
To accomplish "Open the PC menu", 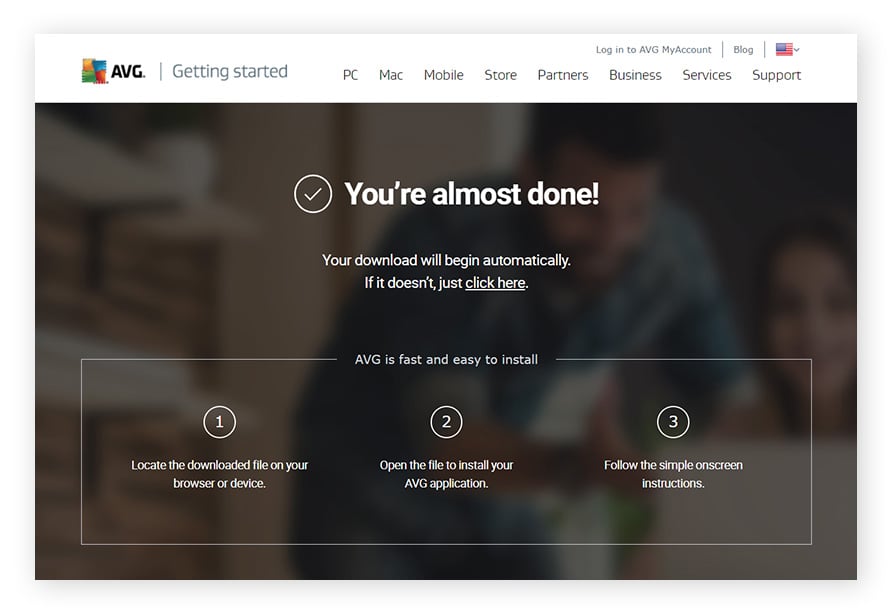I will 350,75.
